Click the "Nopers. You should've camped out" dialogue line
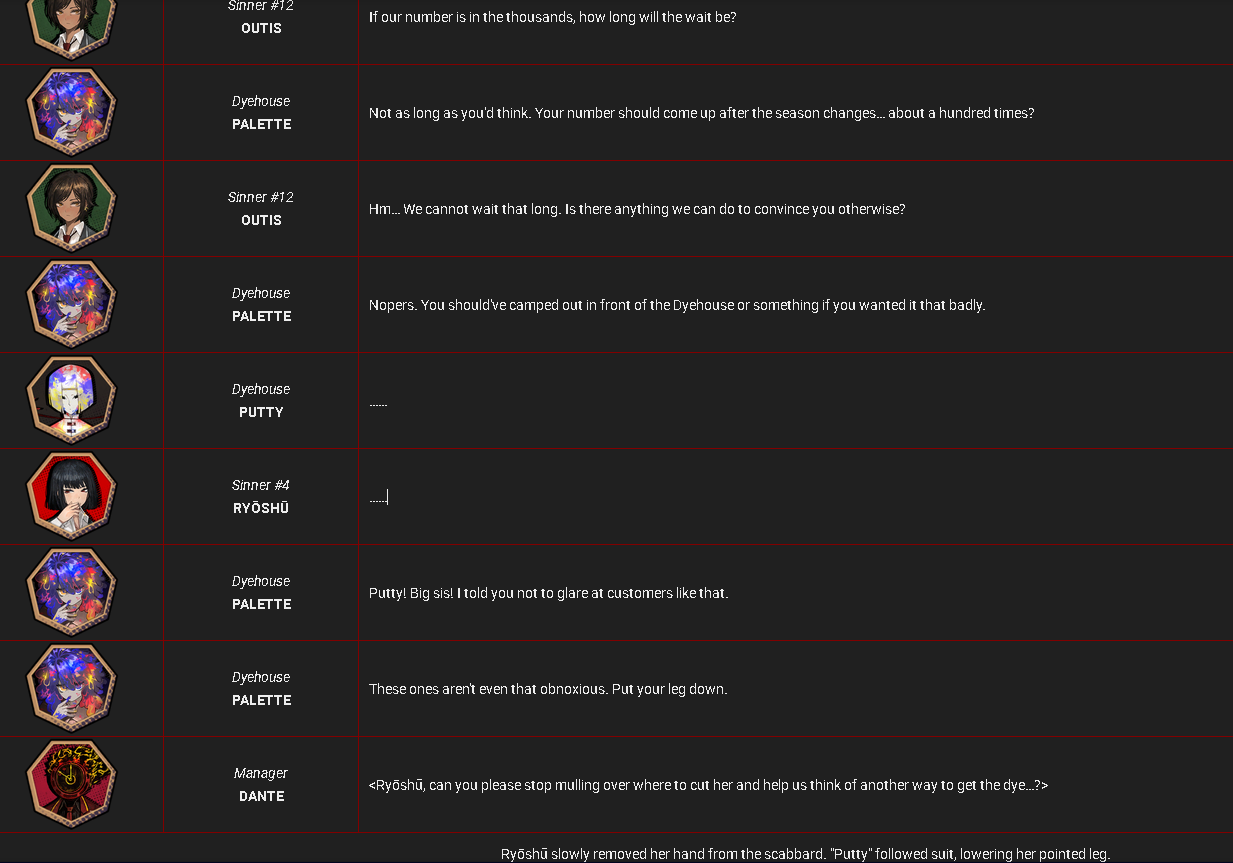The image size is (1233, 863). coord(677,305)
